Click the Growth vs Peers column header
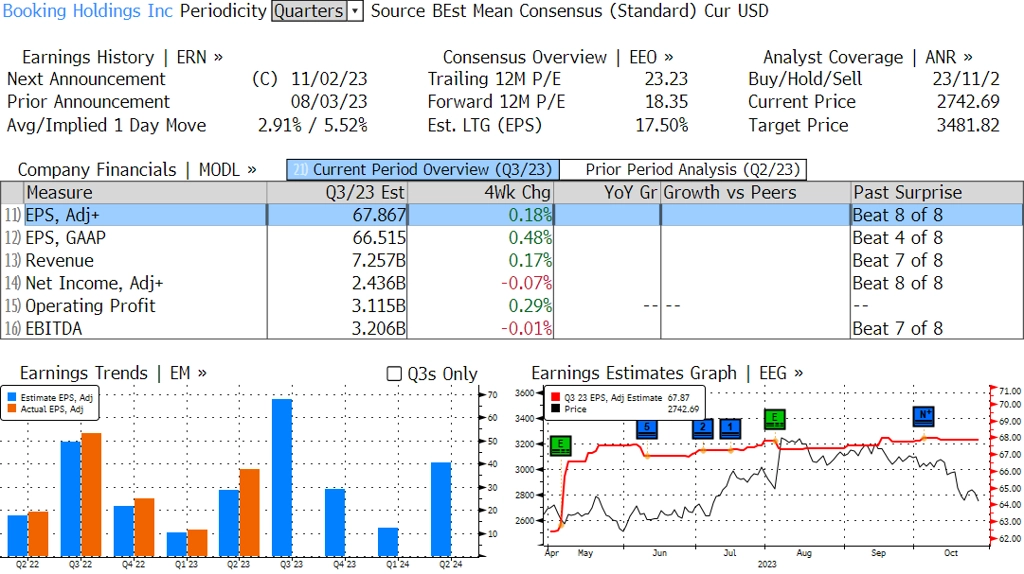The height and width of the screenshot is (574, 1024). coord(756,193)
